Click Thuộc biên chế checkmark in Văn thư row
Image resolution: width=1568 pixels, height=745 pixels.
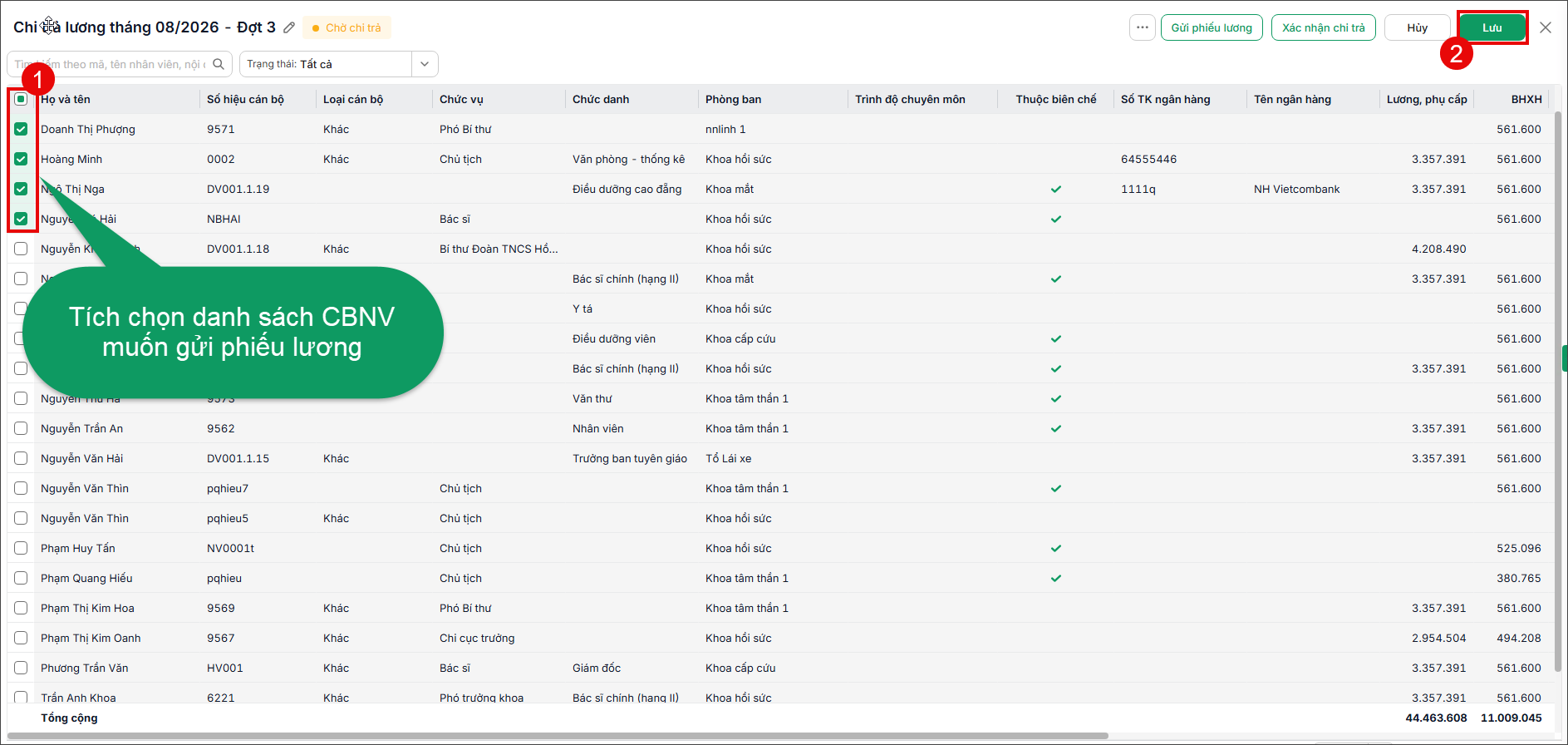click(1056, 398)
